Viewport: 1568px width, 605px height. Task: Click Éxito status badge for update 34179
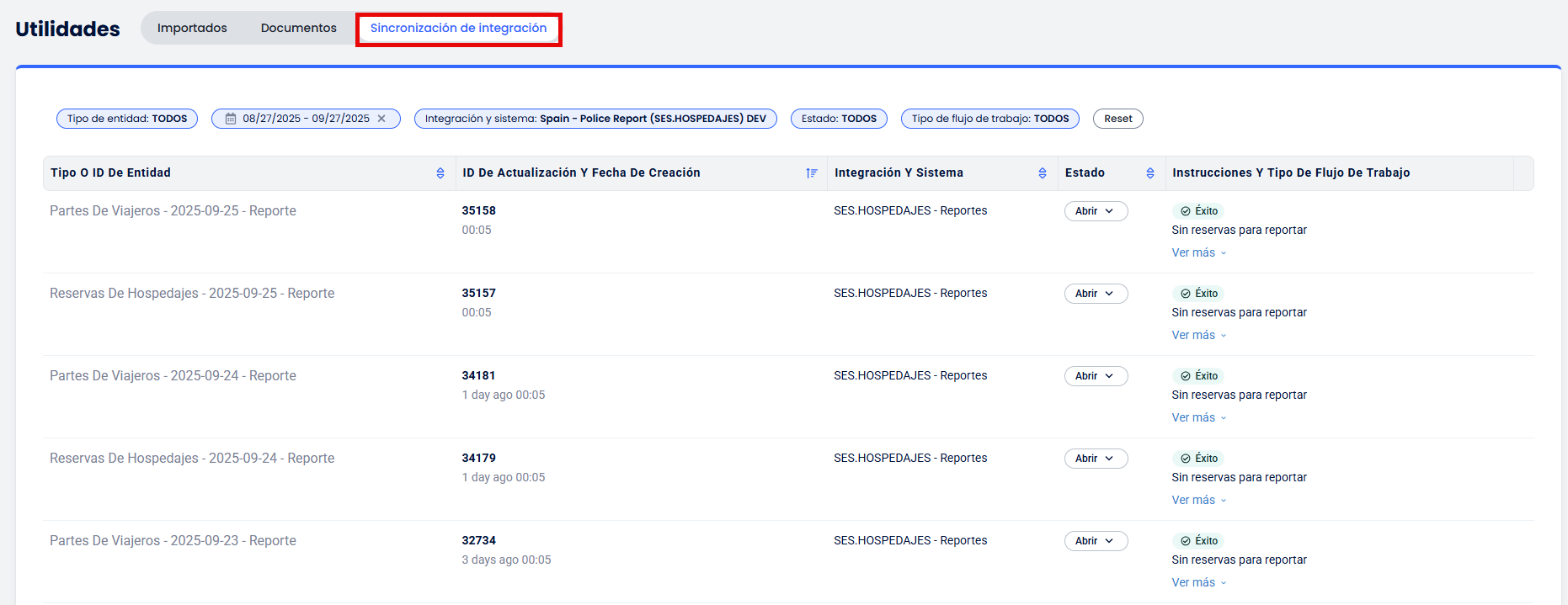coord(1198,459)
